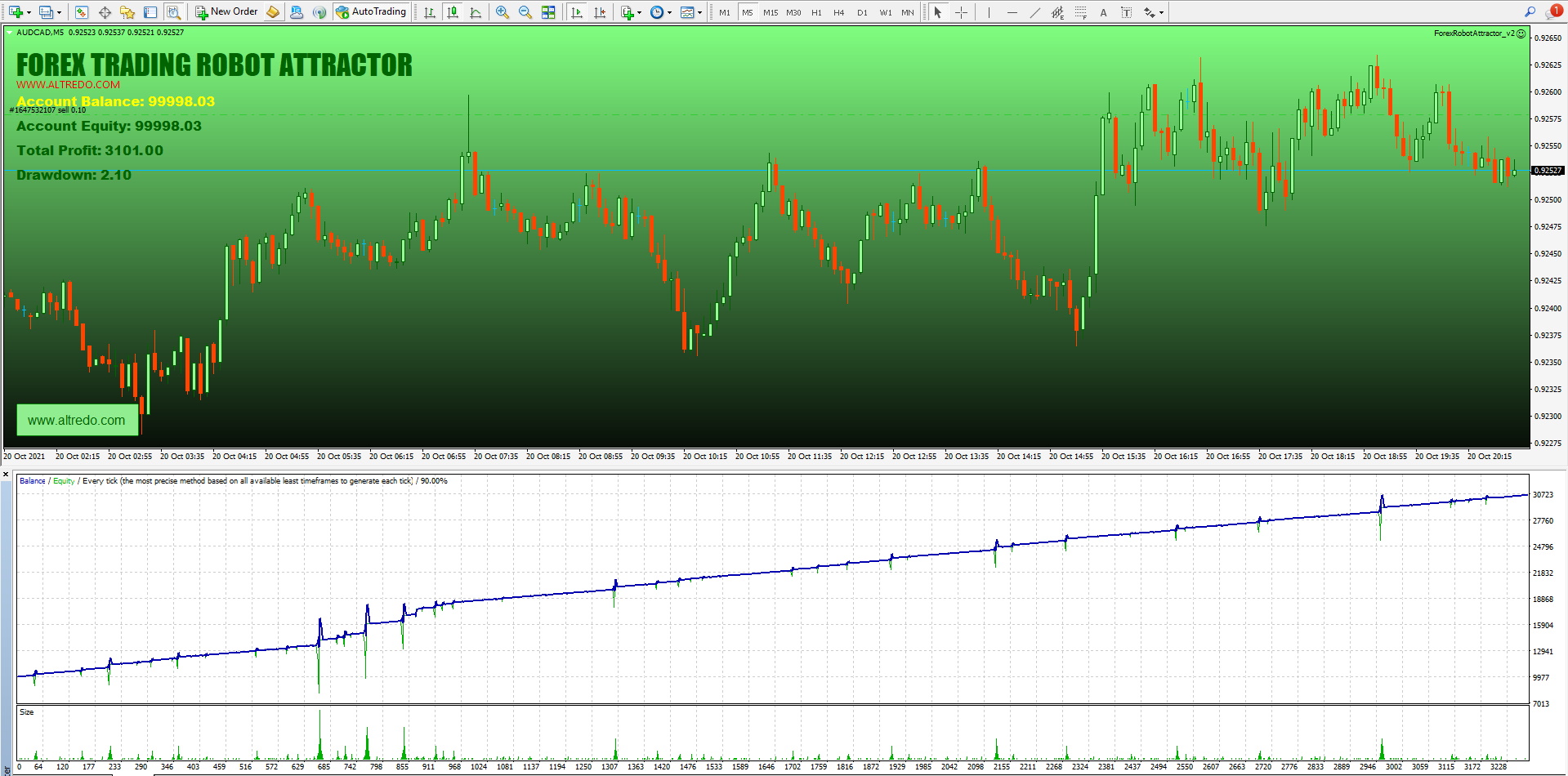The height and width of the screenshot is (776, 1568).
Task: Select the H4 timeframe
Action: (839, 12)
